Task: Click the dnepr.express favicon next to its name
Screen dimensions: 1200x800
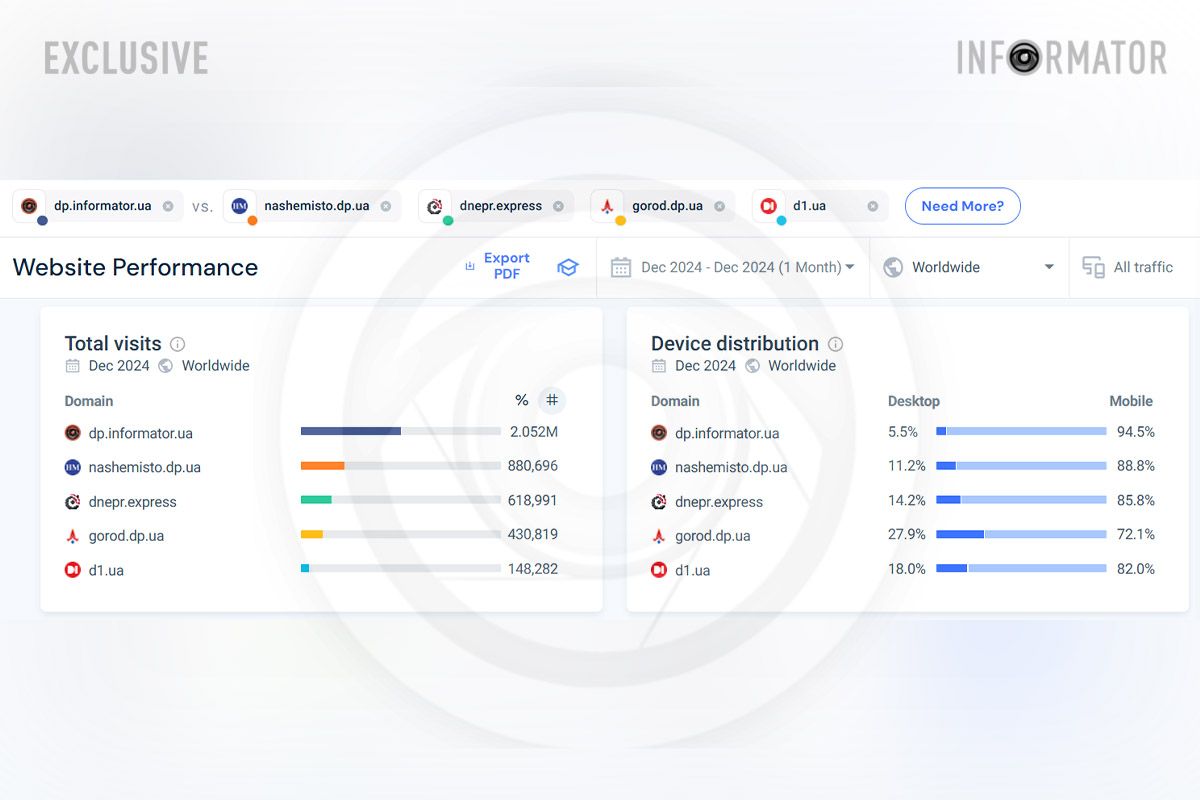Action: click(x=435, y=205)
